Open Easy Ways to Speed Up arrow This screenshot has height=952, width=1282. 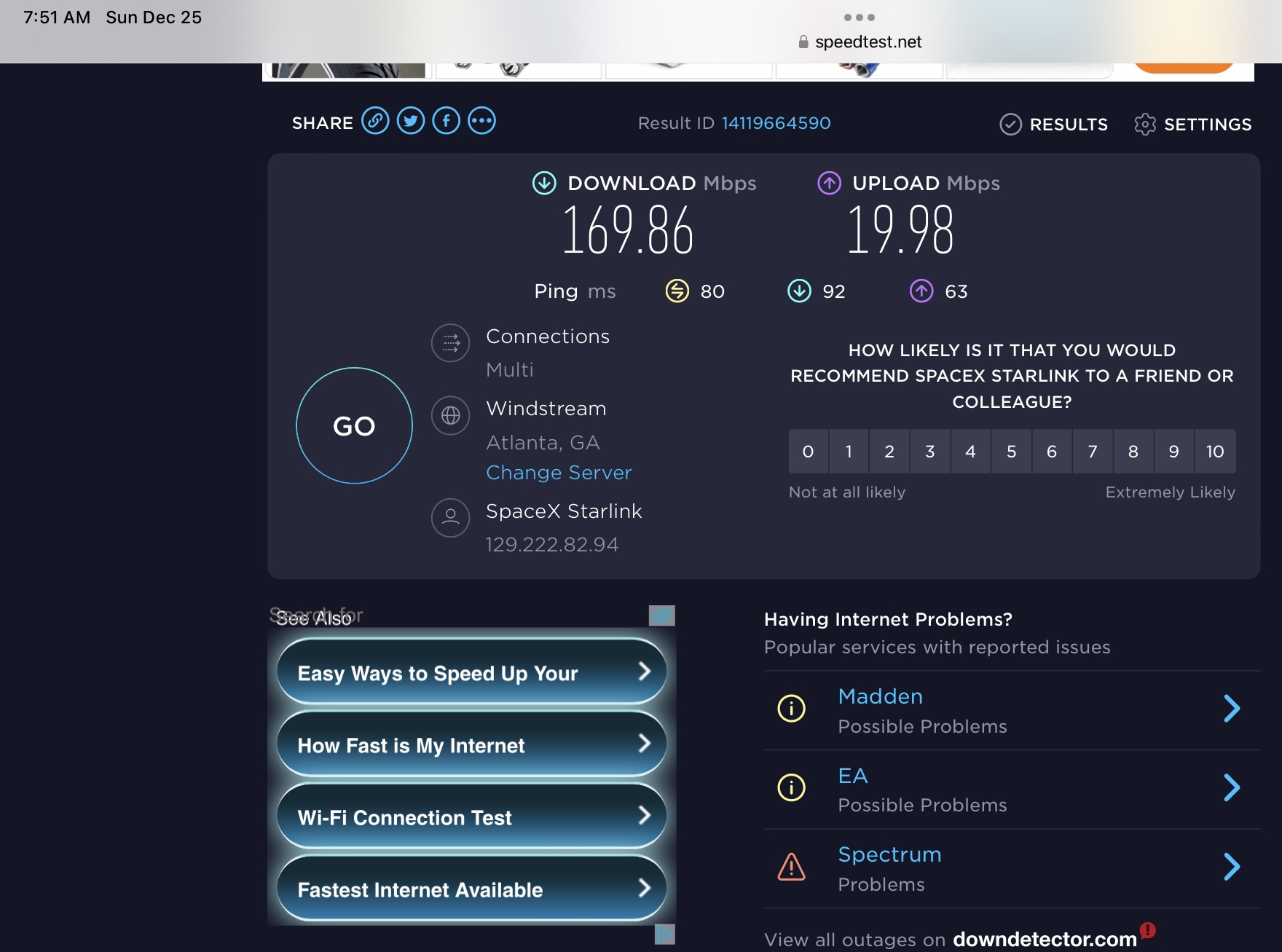click(x=644, y=671)
